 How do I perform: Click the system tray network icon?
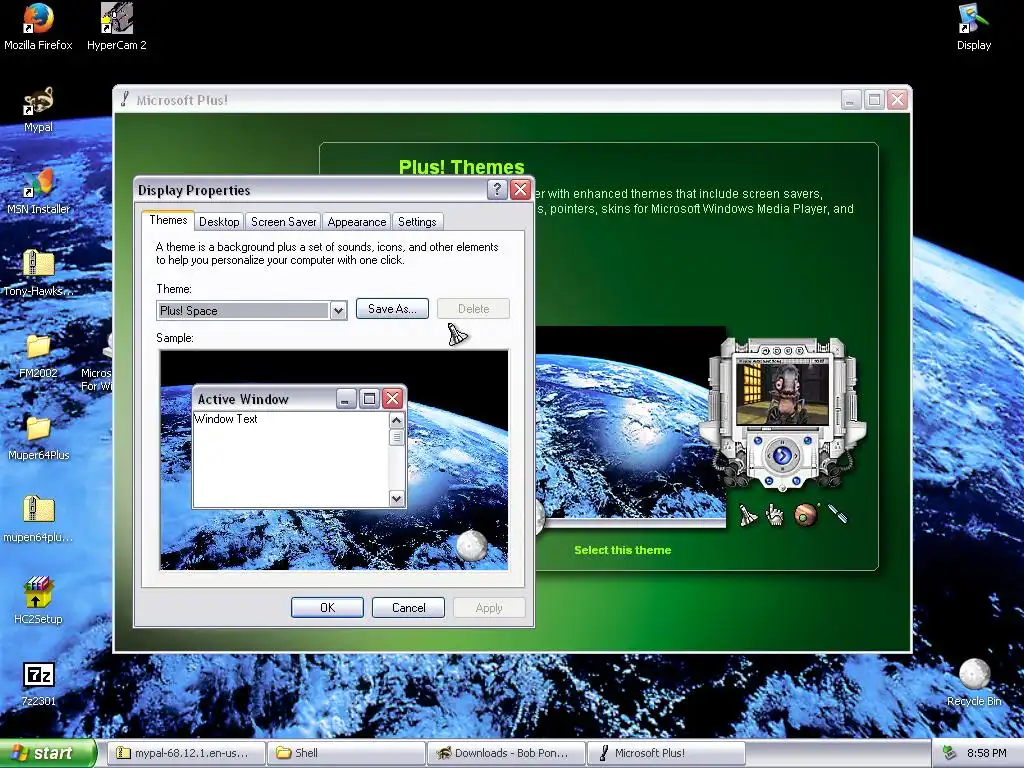coord(950,753)
